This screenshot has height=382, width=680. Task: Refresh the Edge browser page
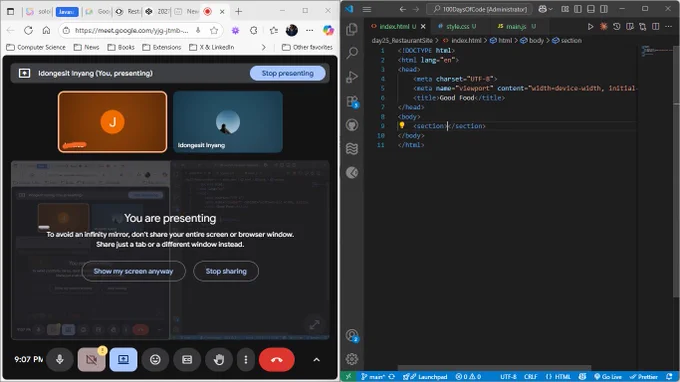[x=29, y=30]
